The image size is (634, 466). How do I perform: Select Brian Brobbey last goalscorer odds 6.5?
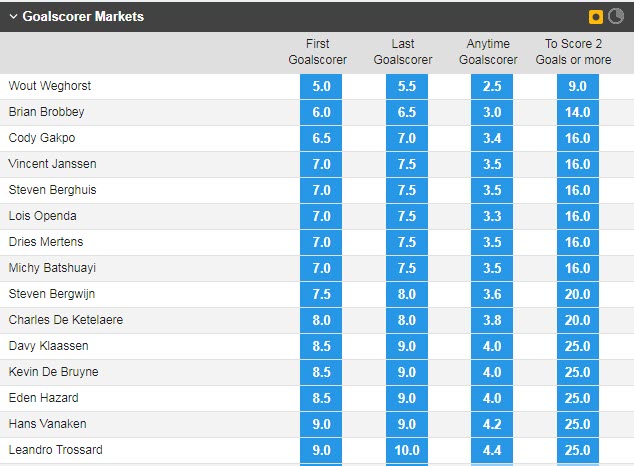tap(407, 113)
